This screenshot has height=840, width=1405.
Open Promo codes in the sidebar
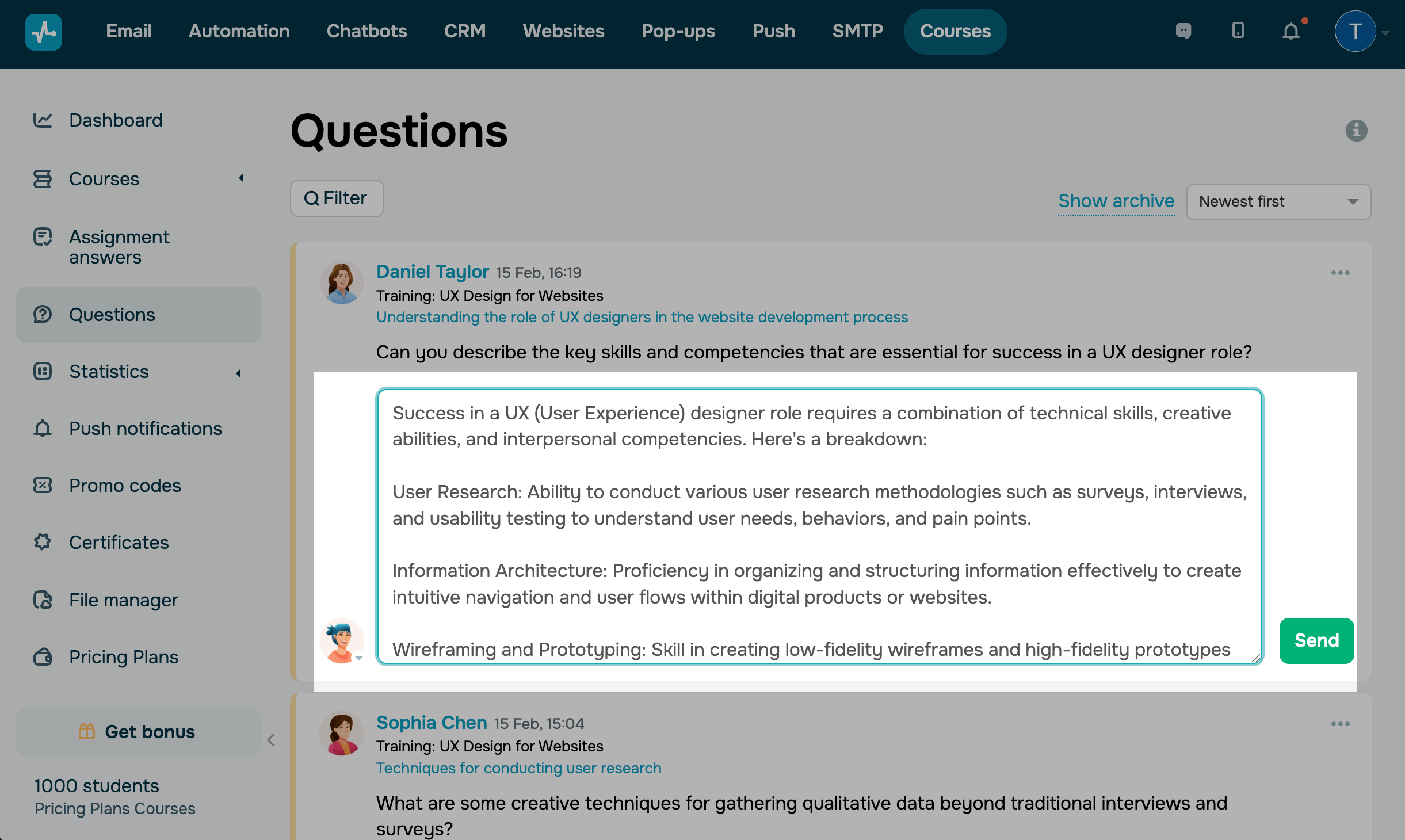tap(125, 486)
